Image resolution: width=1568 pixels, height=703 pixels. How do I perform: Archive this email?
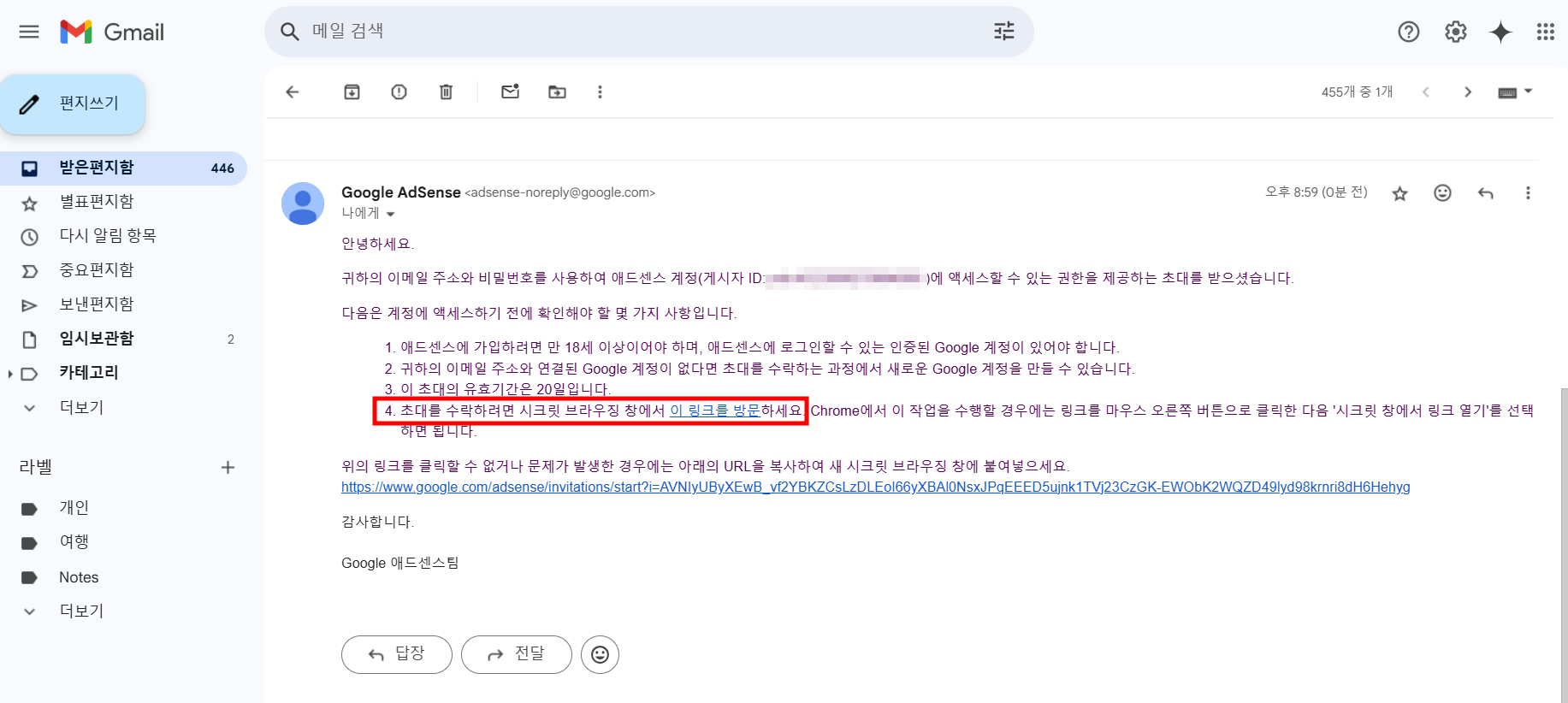352,92
